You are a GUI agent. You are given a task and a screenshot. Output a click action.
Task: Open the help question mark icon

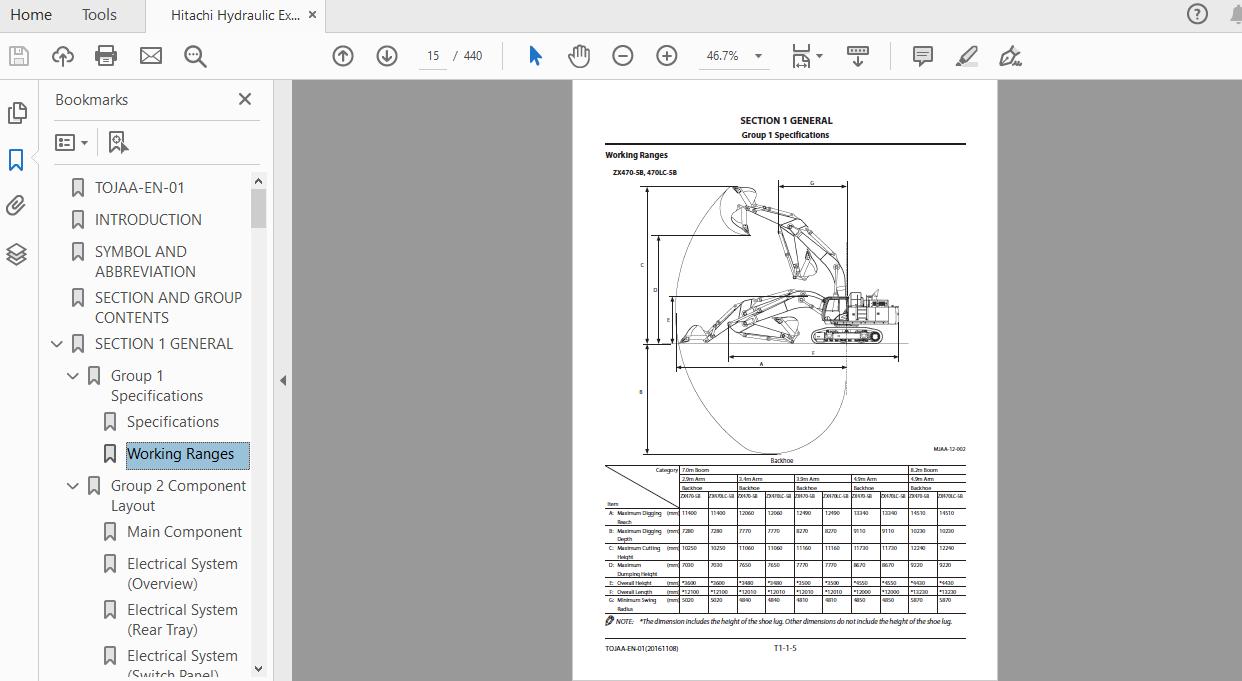click(1197, 14)
